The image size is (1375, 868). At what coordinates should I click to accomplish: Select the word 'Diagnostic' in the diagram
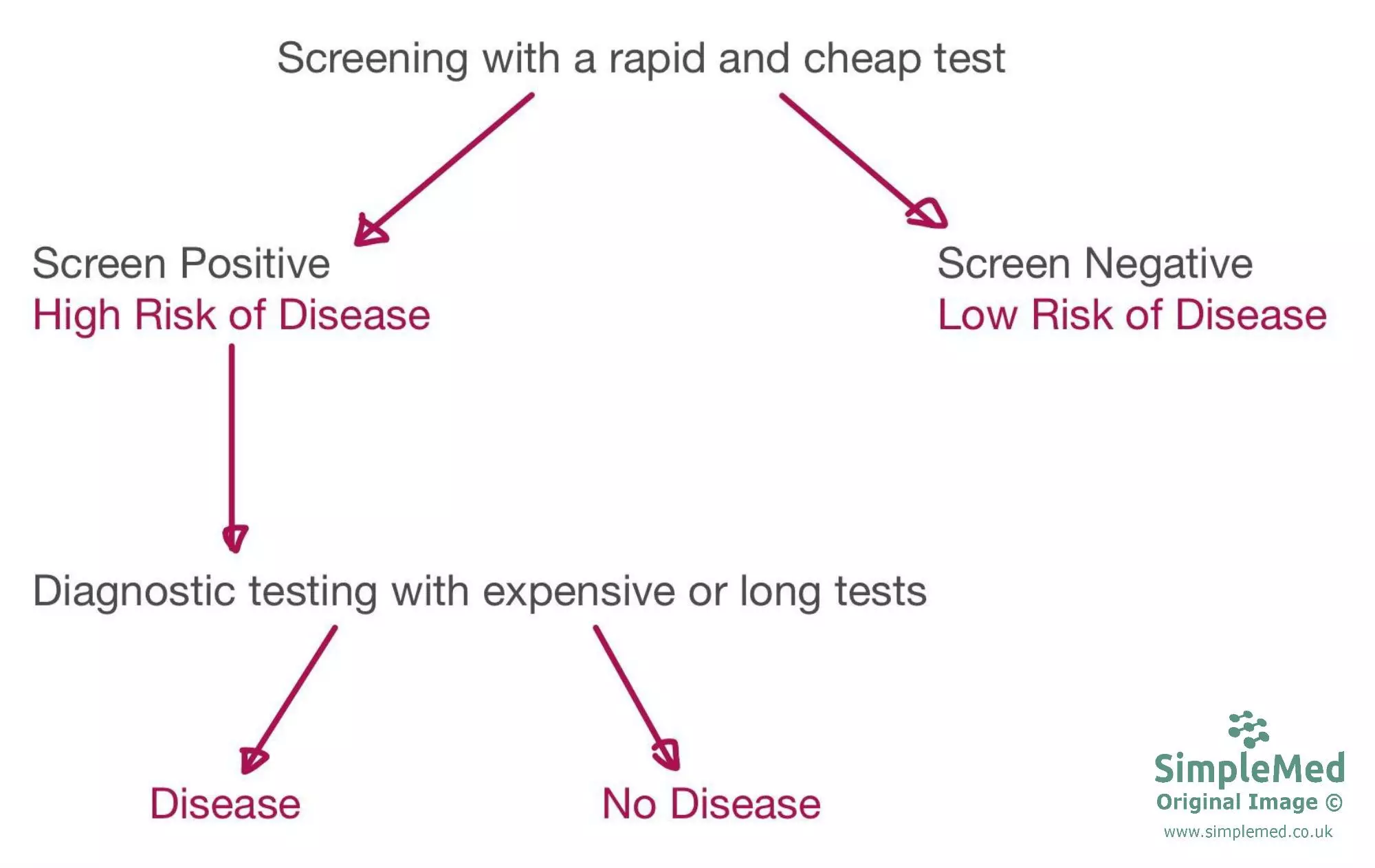click(x=134, y=592)
